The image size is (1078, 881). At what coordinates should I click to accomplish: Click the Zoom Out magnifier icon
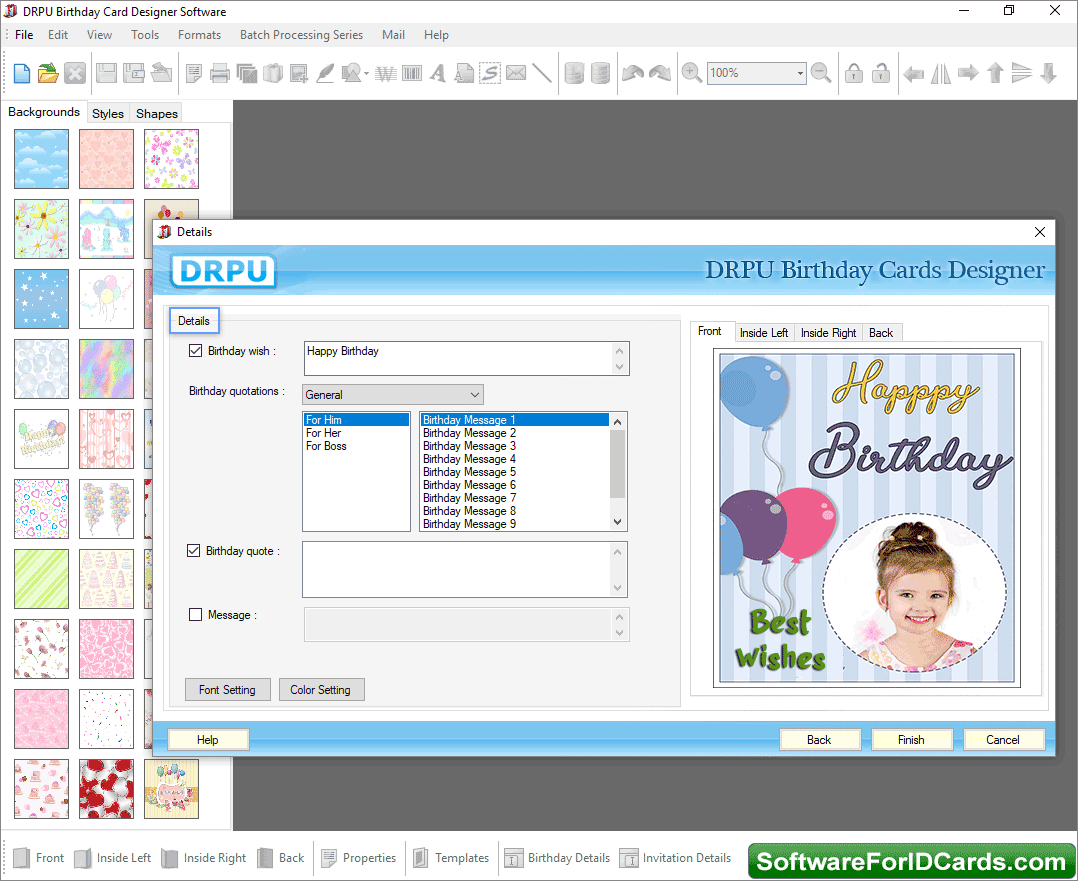(x=821, y=73)
